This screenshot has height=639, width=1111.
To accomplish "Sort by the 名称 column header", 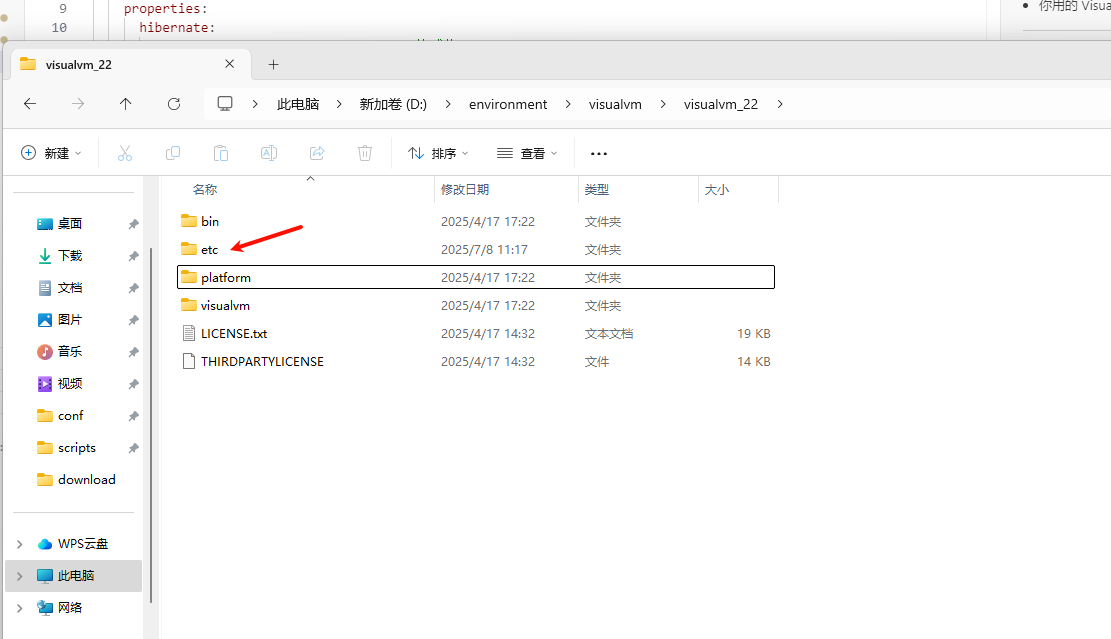I will click(x=205, y=190).
